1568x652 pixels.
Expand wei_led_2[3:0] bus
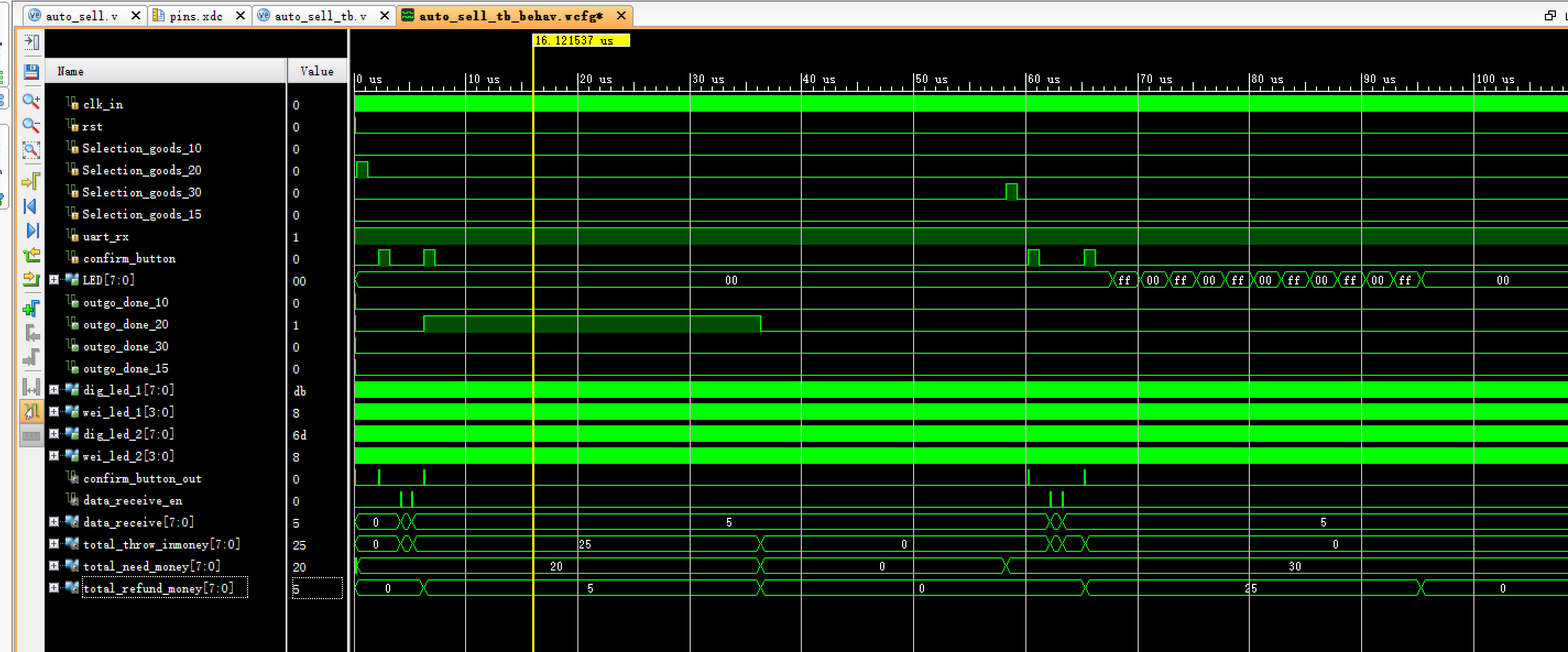coord(54,456)
